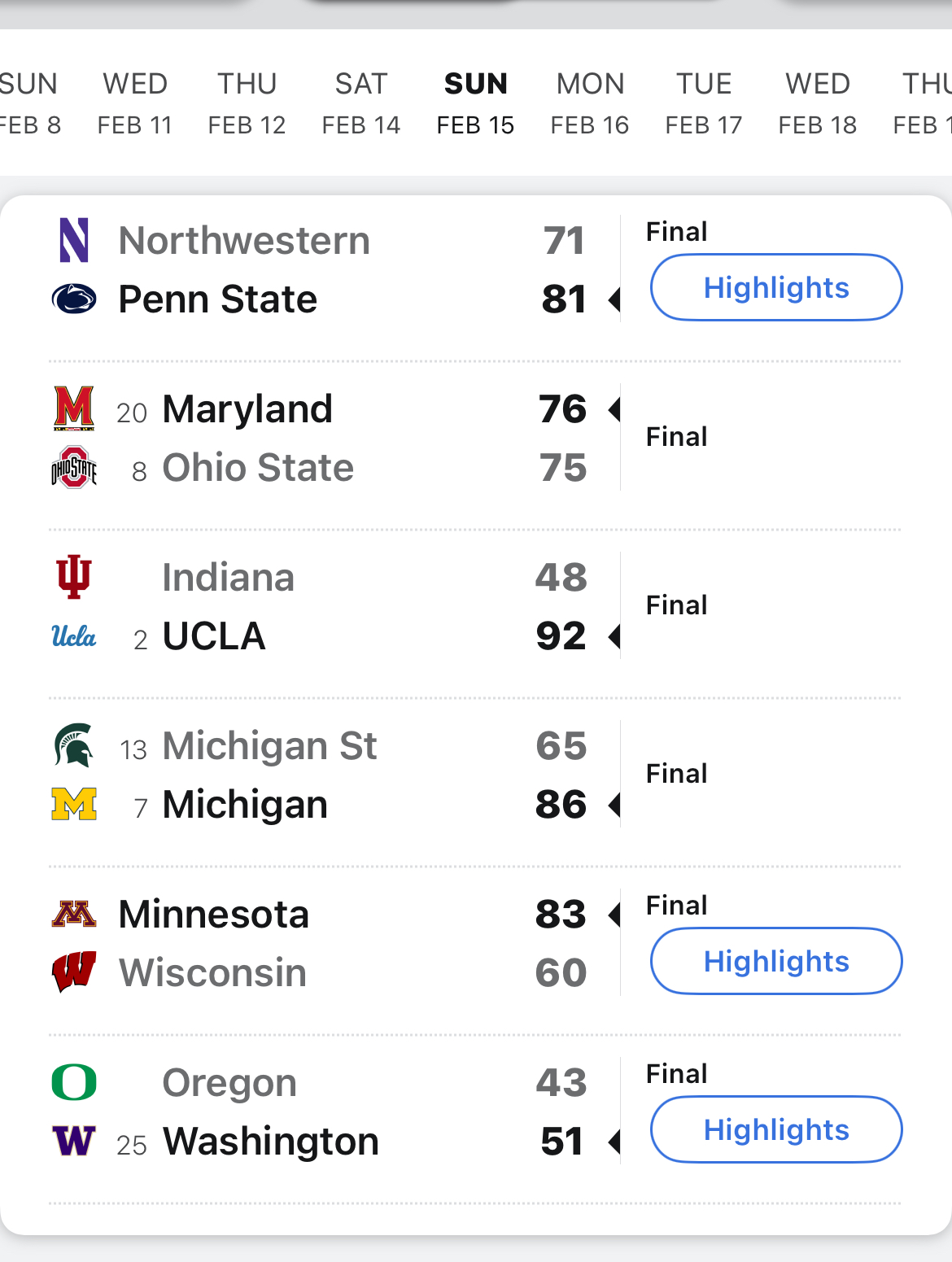
Task: Go to Tue Feb 17 schedule
Action: point(704,103)
